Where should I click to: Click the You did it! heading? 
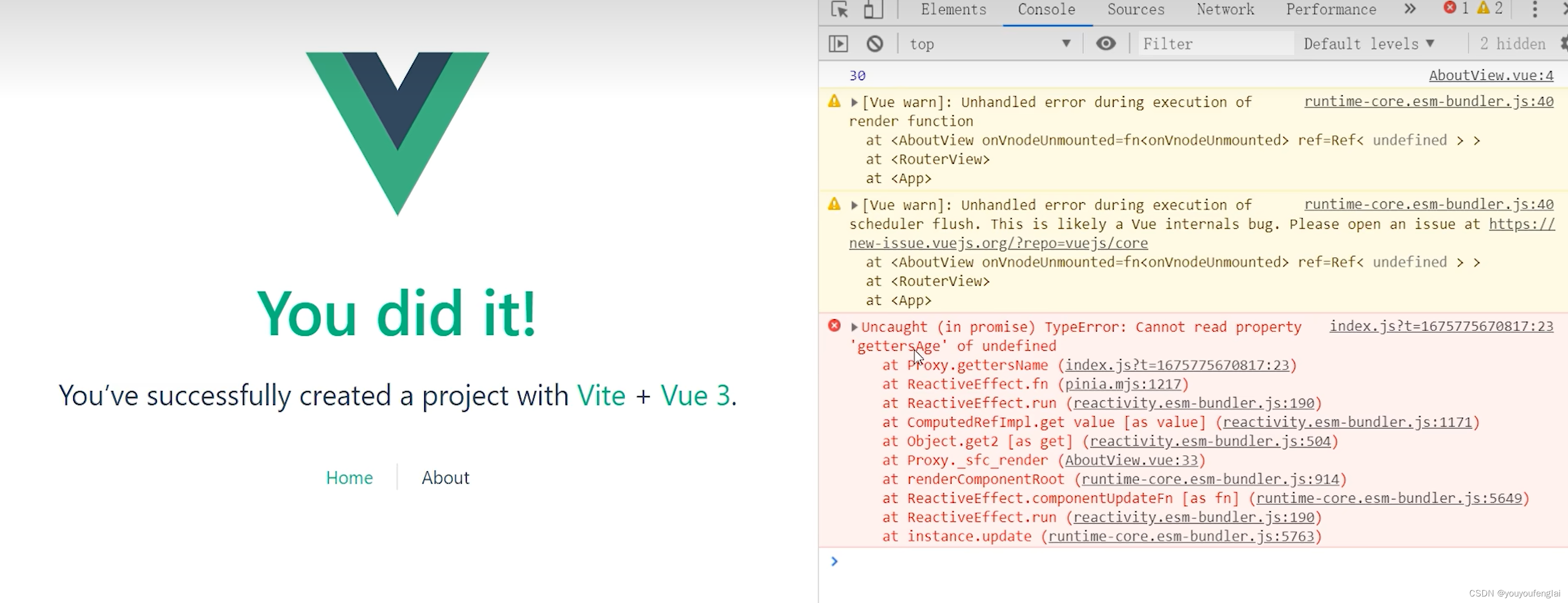[x=397, y=314]
